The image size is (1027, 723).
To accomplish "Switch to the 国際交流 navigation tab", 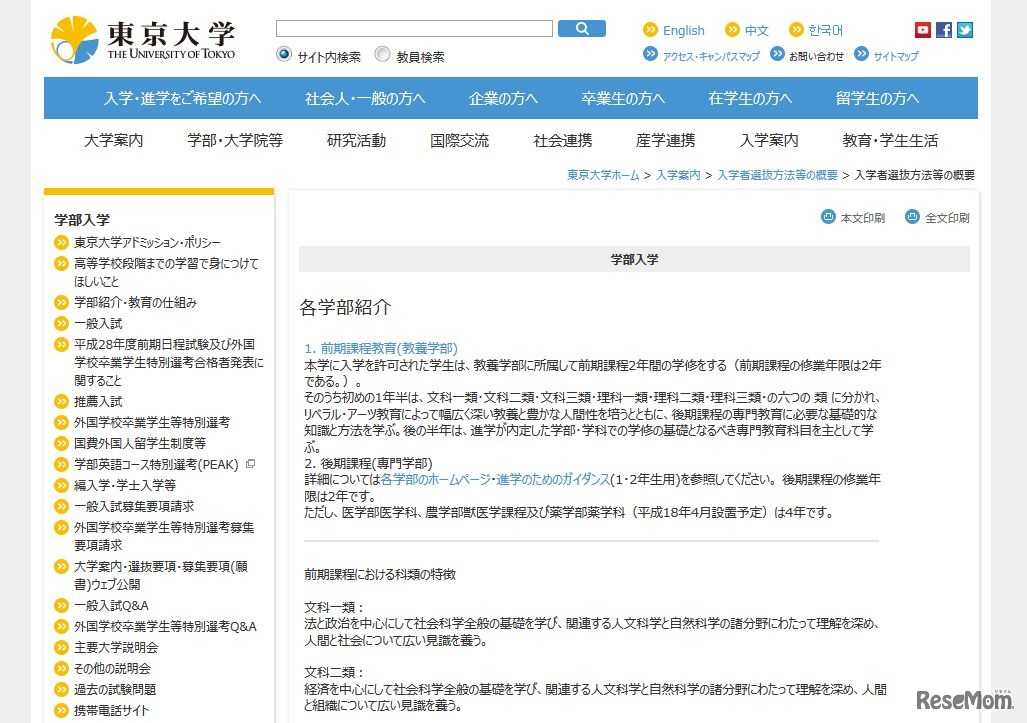I will click(x=459, y=141).
